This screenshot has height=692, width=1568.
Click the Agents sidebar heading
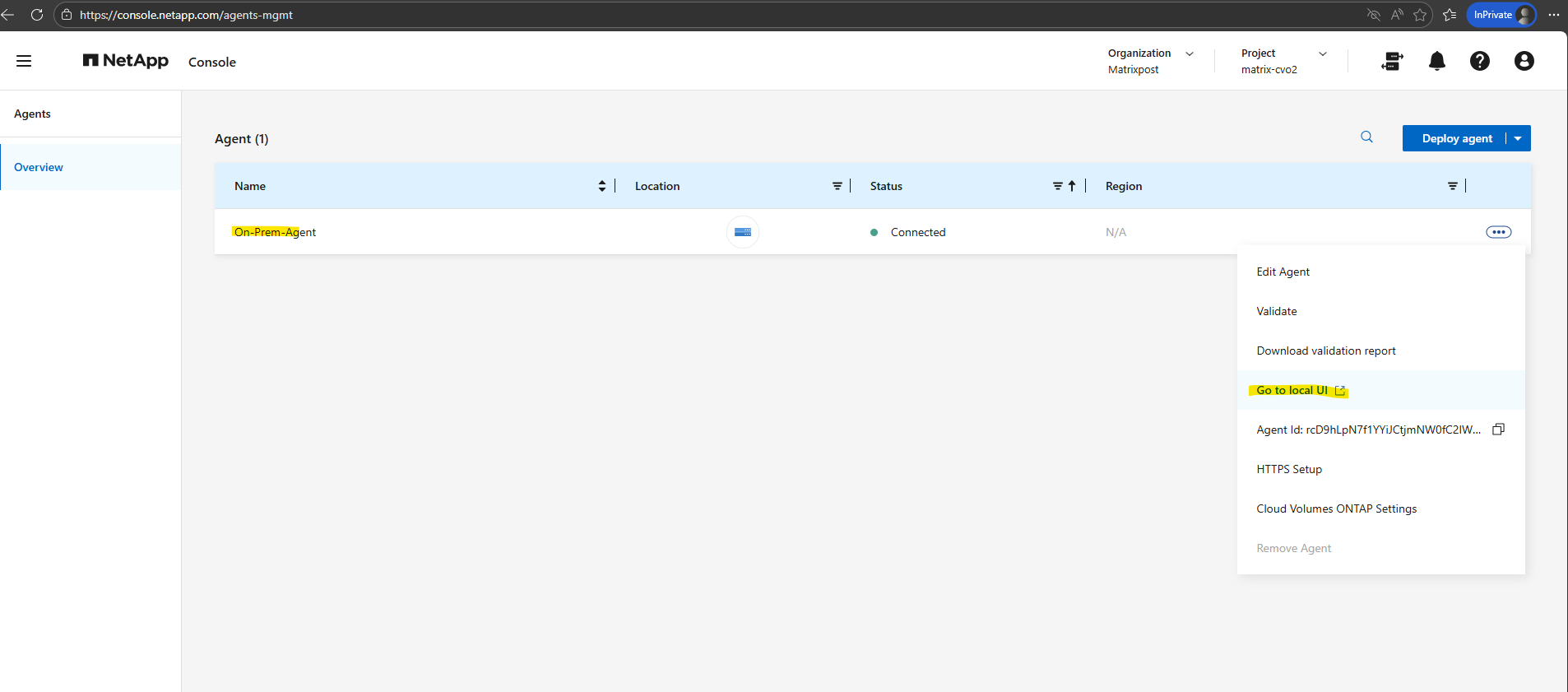tap(32, 114)
